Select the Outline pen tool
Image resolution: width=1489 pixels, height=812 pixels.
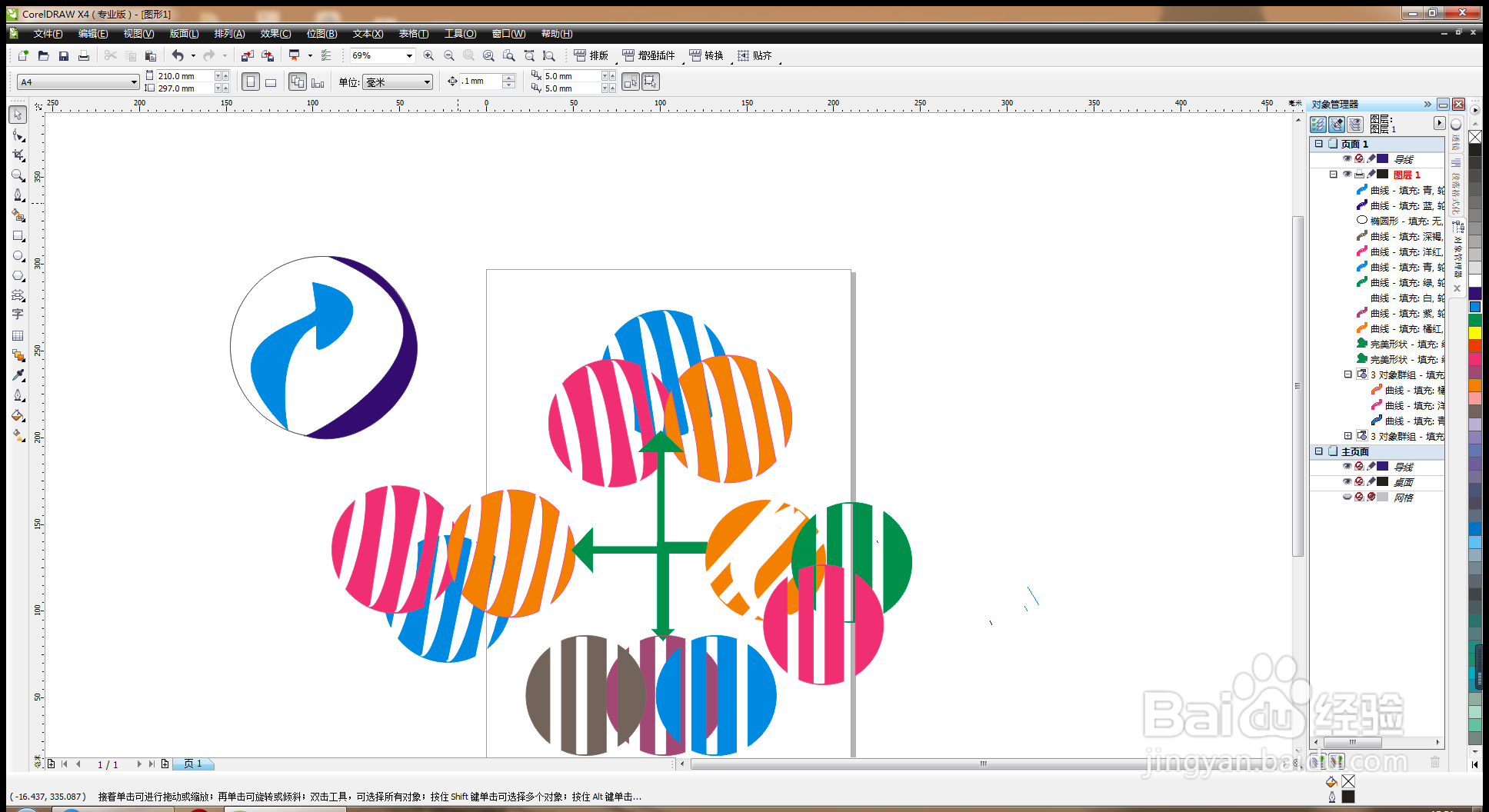(18, 395)
